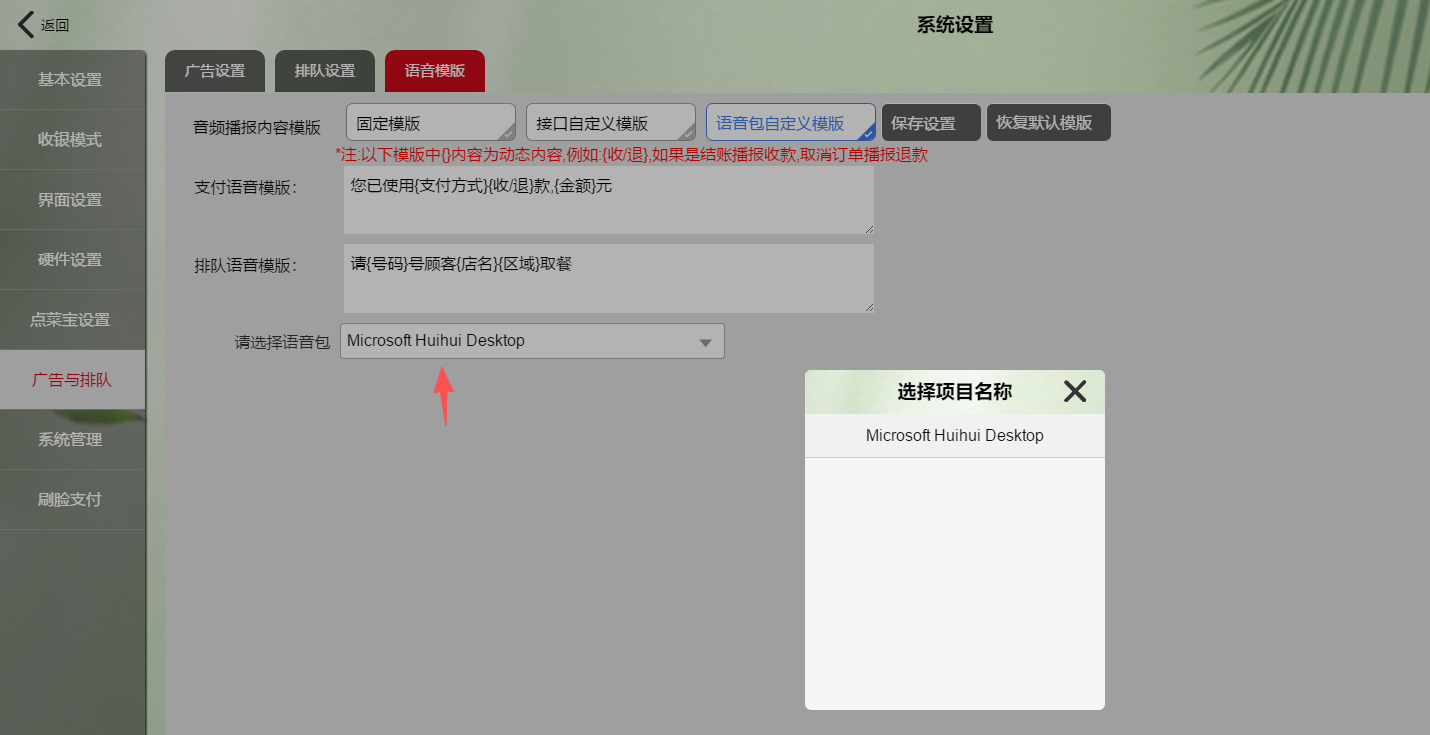1430x735 pixels.
Task: Select 语音包自定义模版 template option
Action: point(790,123)
